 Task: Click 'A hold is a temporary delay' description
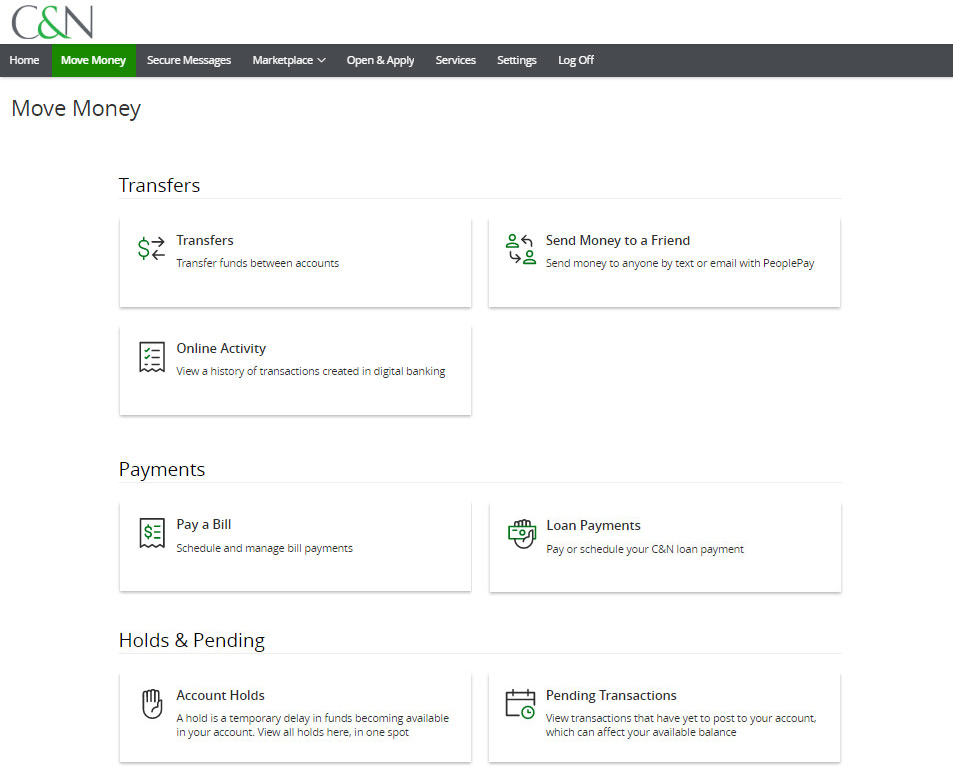point(312,725)
